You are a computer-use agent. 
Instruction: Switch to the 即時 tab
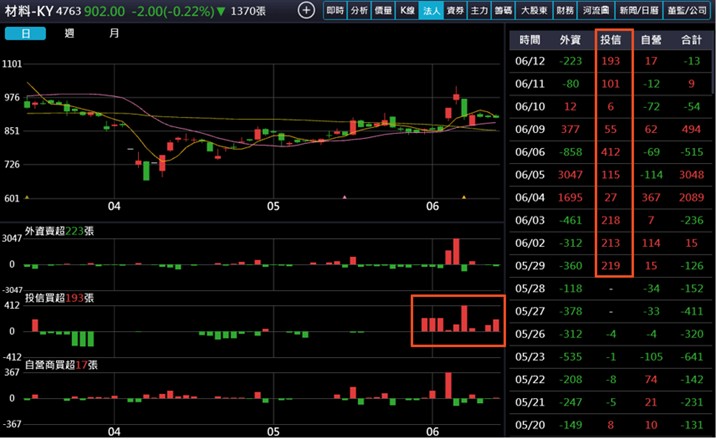click(338, 10)
